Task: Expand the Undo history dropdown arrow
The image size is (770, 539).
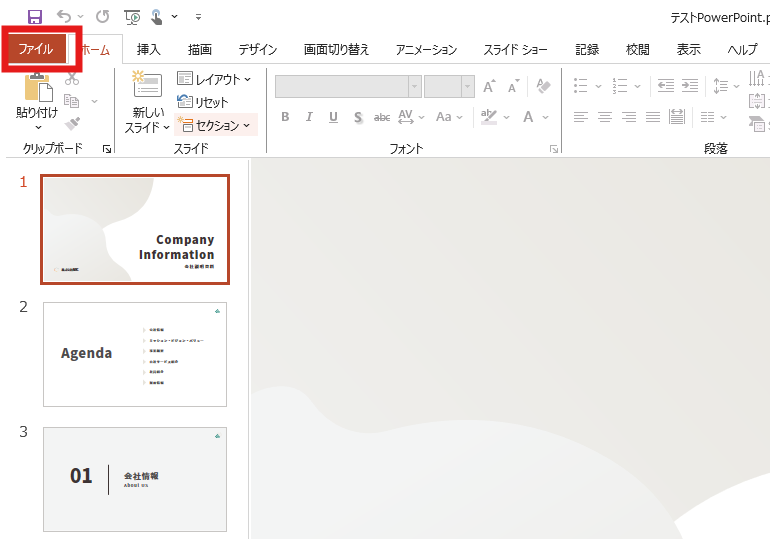Action: 81,17
